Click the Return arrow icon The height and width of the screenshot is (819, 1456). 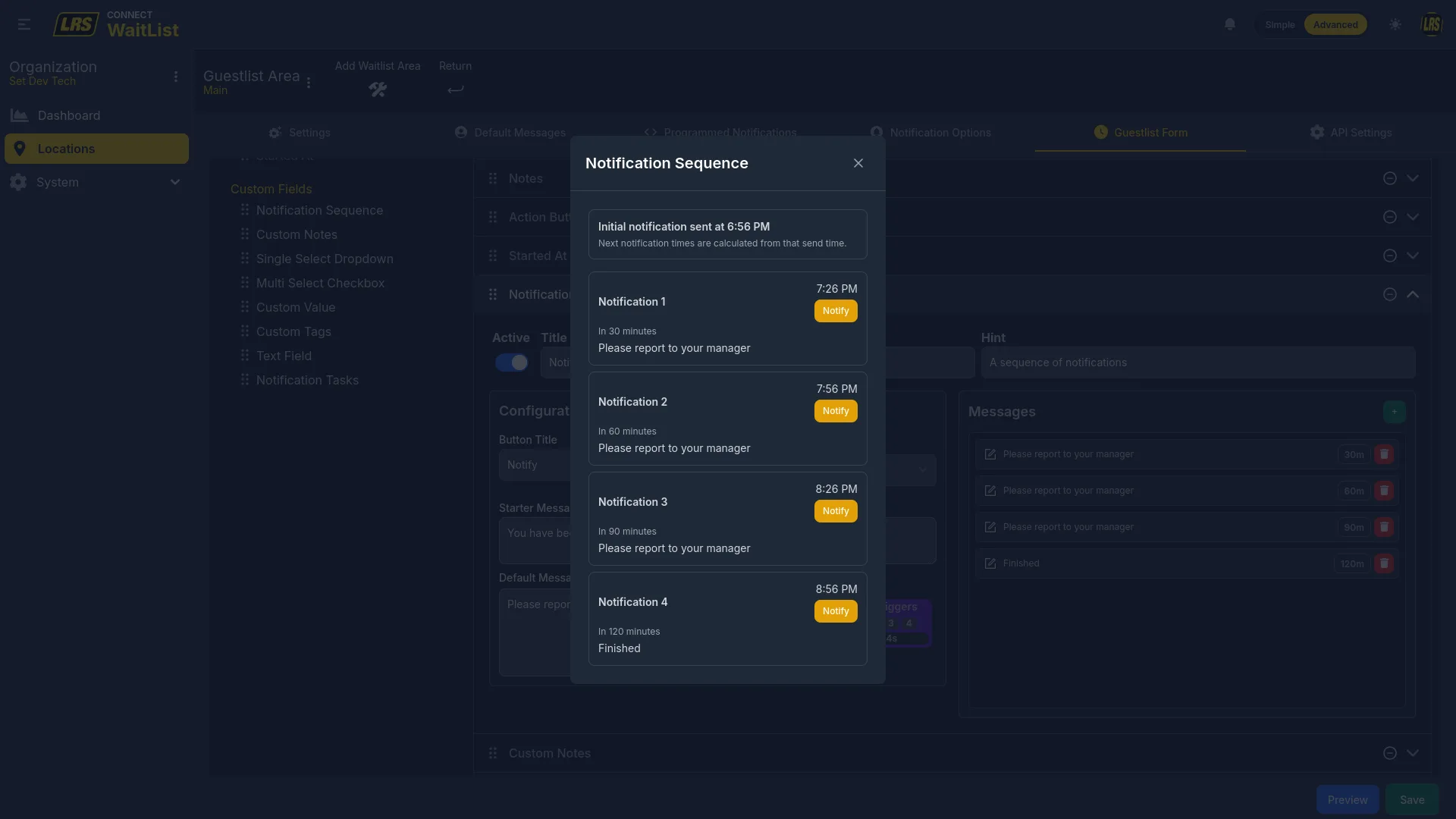tap(455, 89)
